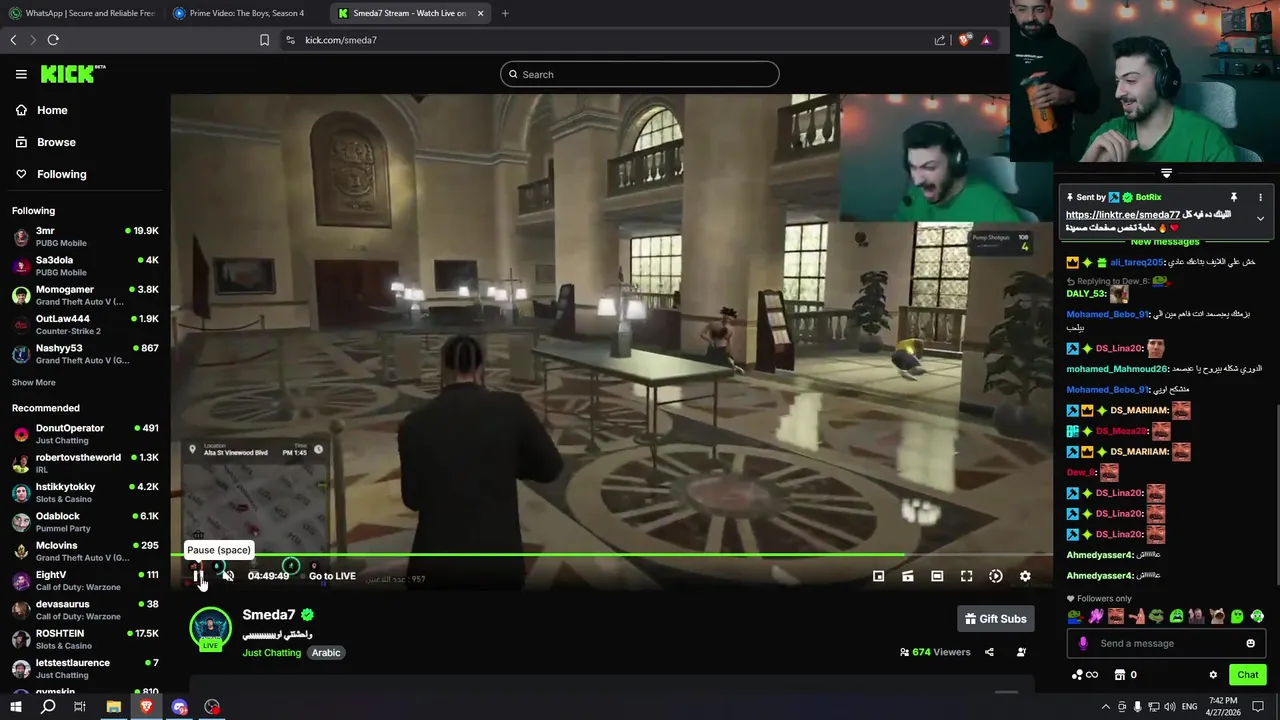Image resolution: width=1280 pixels, height=720 pixels.
Task: Open Mclovins recommended channel
Action: pos(85,551)
